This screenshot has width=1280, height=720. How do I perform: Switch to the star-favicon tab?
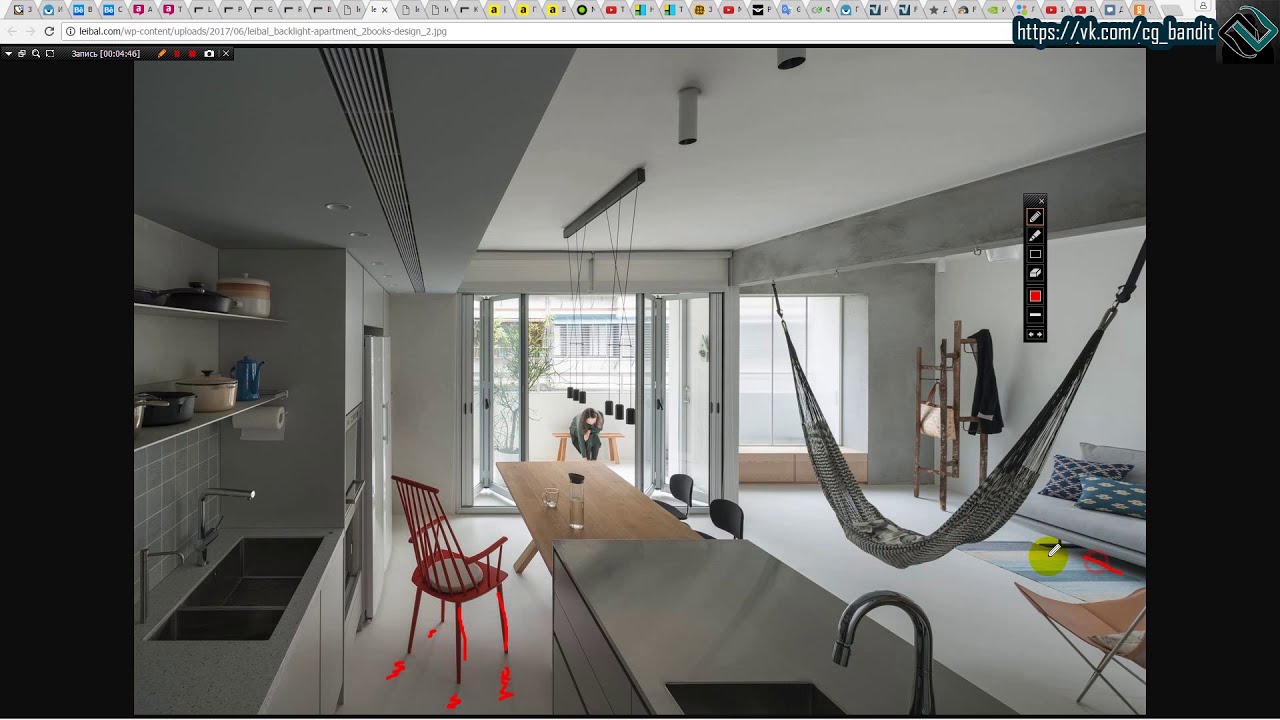click(937, 10)
